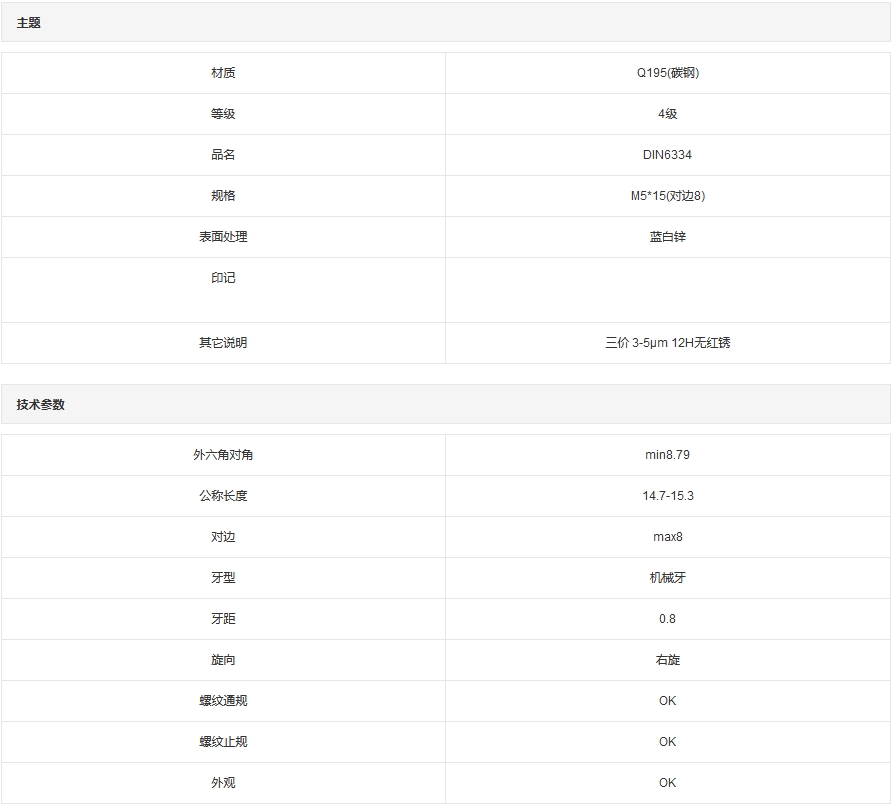Click the 螺纹通规 row label
895x809 pixels.
223,701
